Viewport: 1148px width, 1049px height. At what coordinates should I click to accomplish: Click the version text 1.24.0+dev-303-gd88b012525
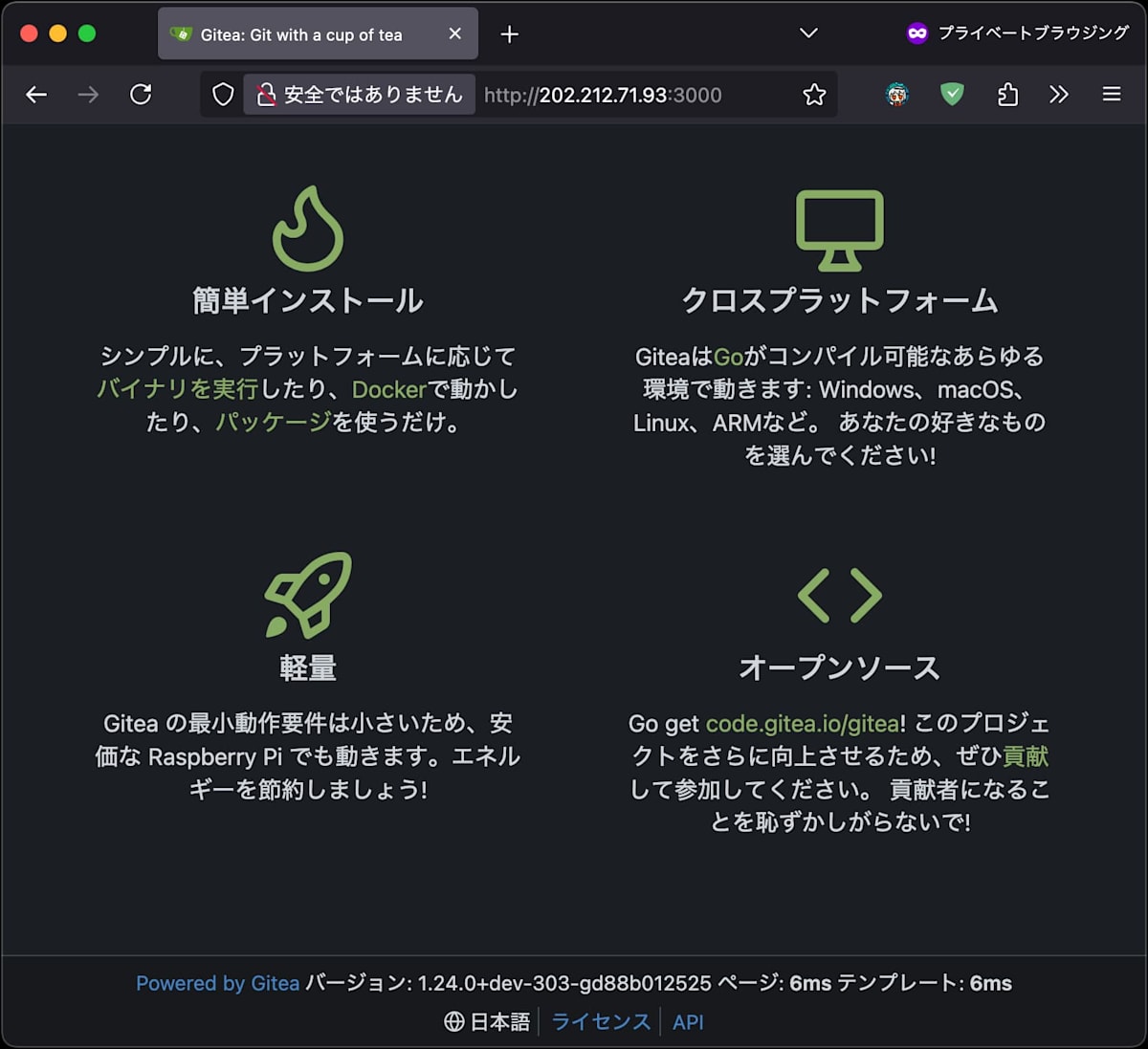(x=564, y=983)
